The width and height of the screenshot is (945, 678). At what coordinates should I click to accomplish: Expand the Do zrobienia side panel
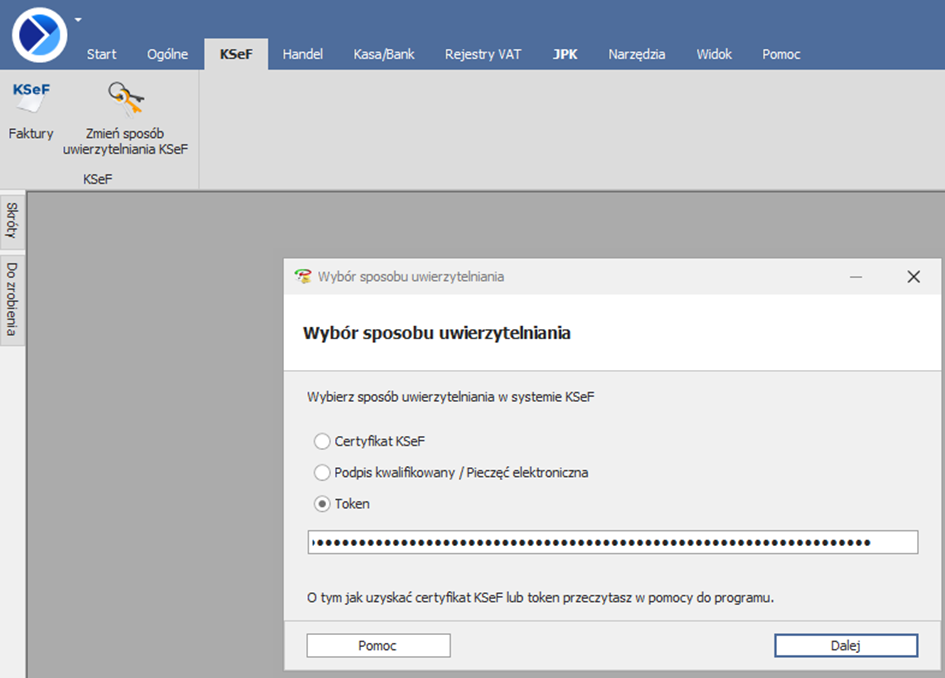pyautogui.click(x=12, y=298)
